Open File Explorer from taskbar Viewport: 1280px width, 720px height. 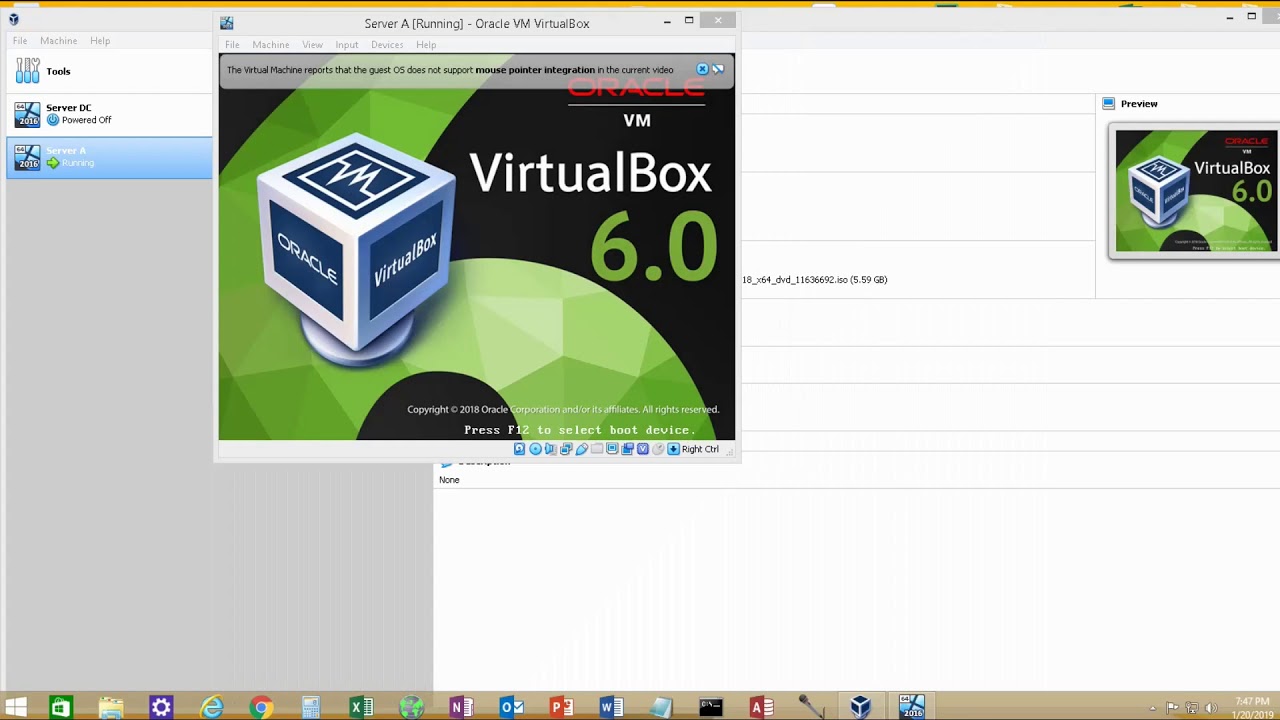coord(111,708)
